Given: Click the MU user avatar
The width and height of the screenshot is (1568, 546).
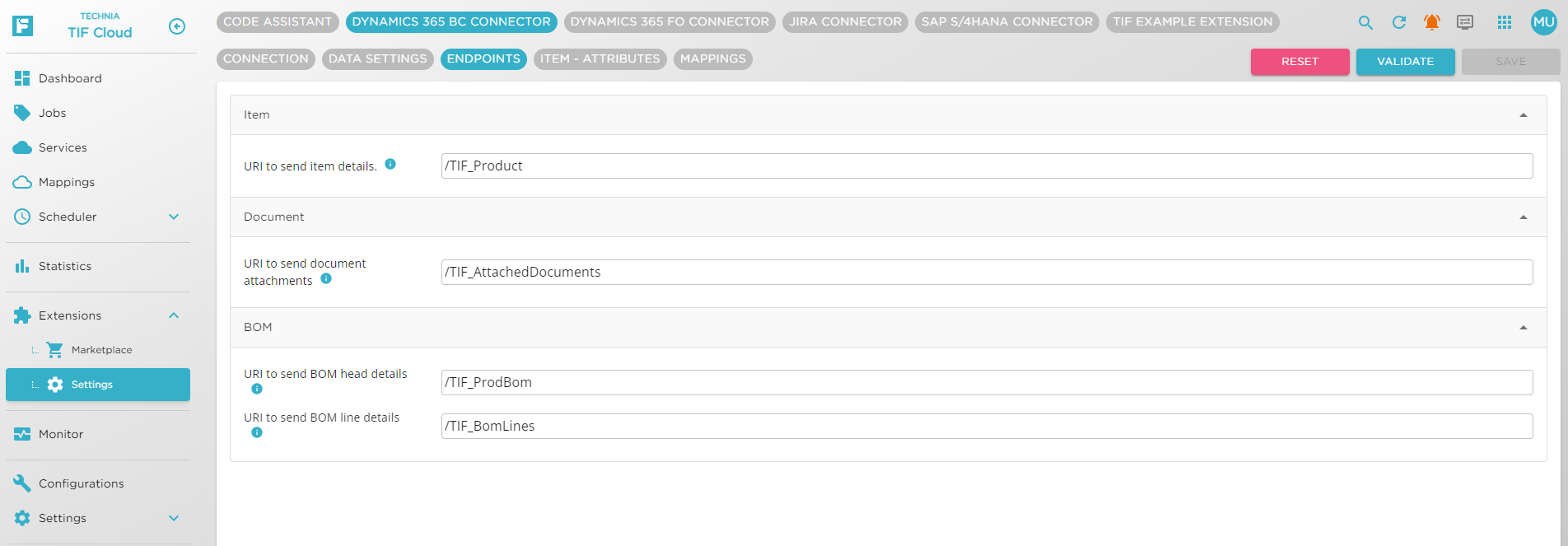Looking at the screenshot, I should pyautogui.click(x=1543, y=22).
